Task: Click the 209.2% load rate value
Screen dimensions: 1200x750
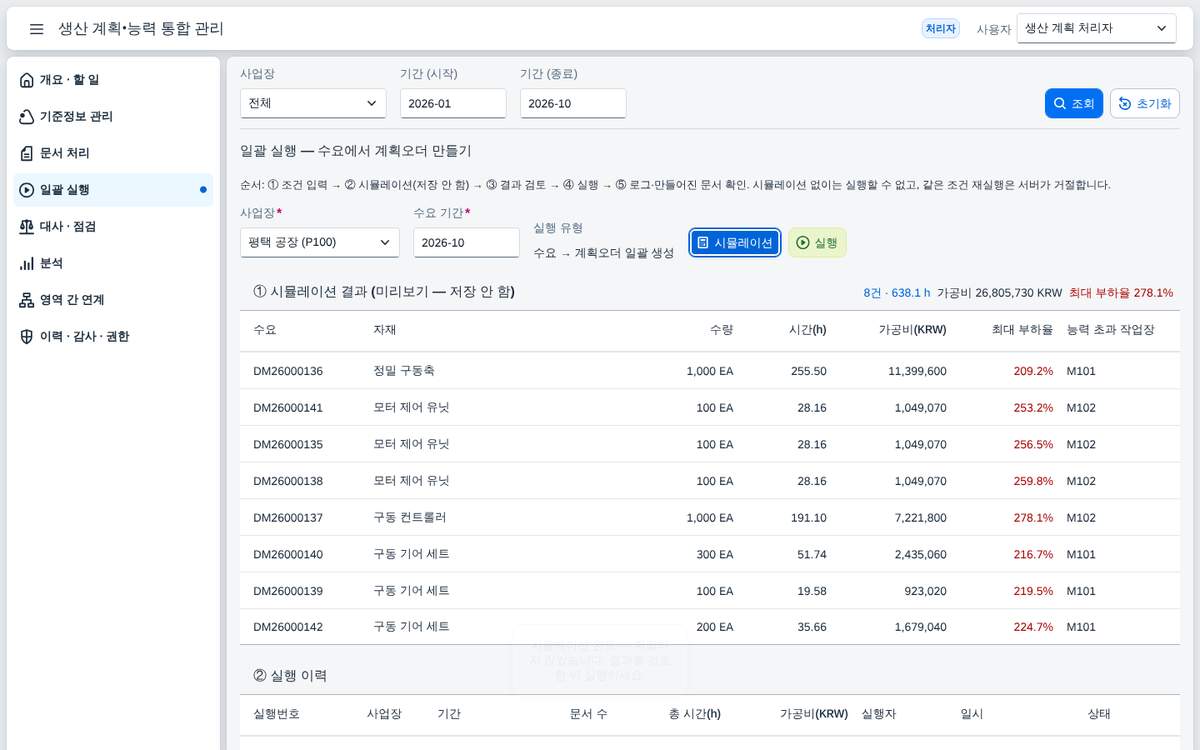Action: coord(1033,371)
